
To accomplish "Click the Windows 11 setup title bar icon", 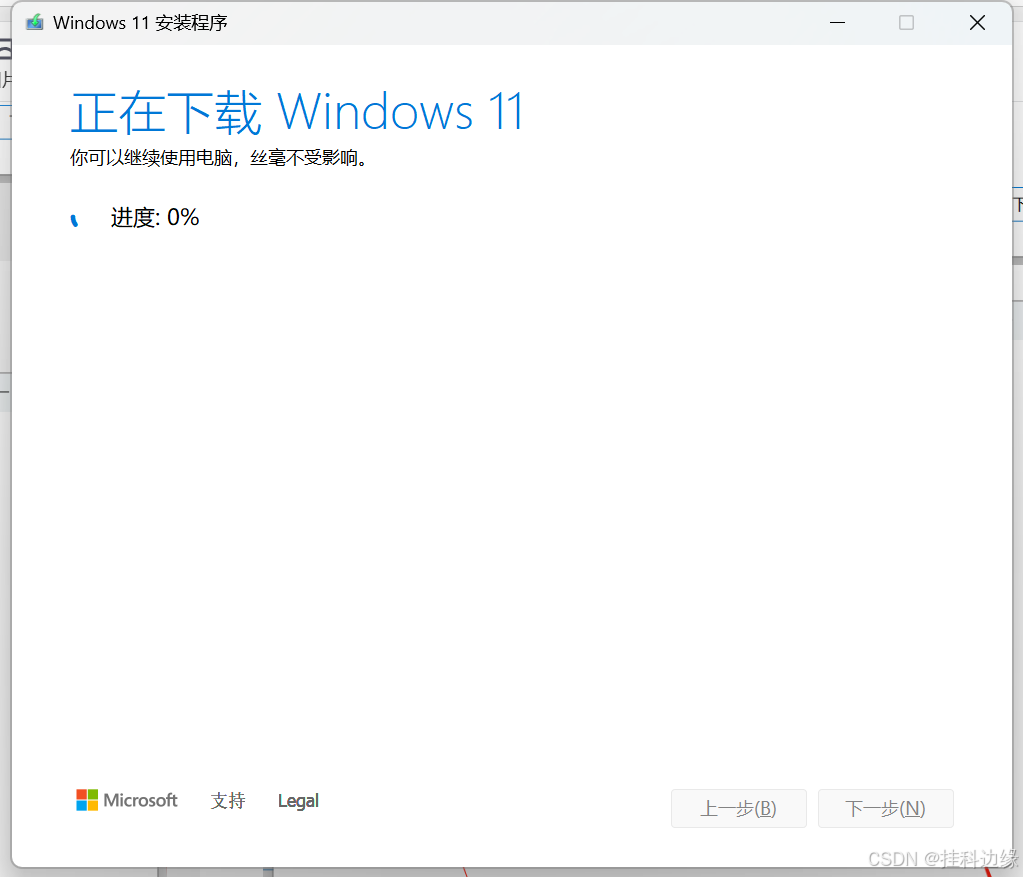I will coord(35,23).
